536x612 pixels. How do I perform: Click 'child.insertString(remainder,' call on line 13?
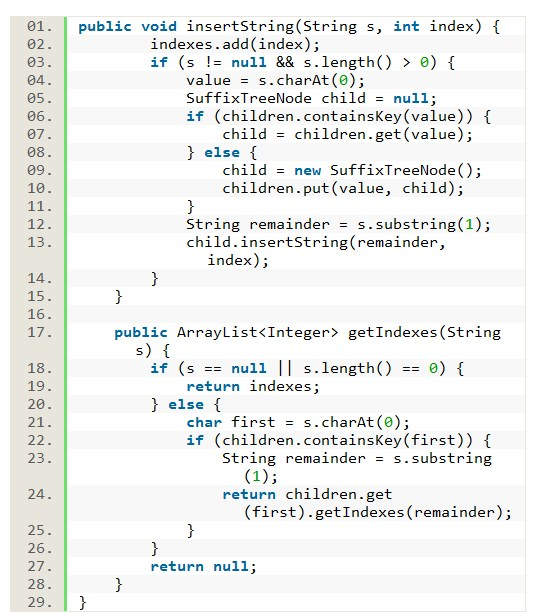(x=315, y=243)
